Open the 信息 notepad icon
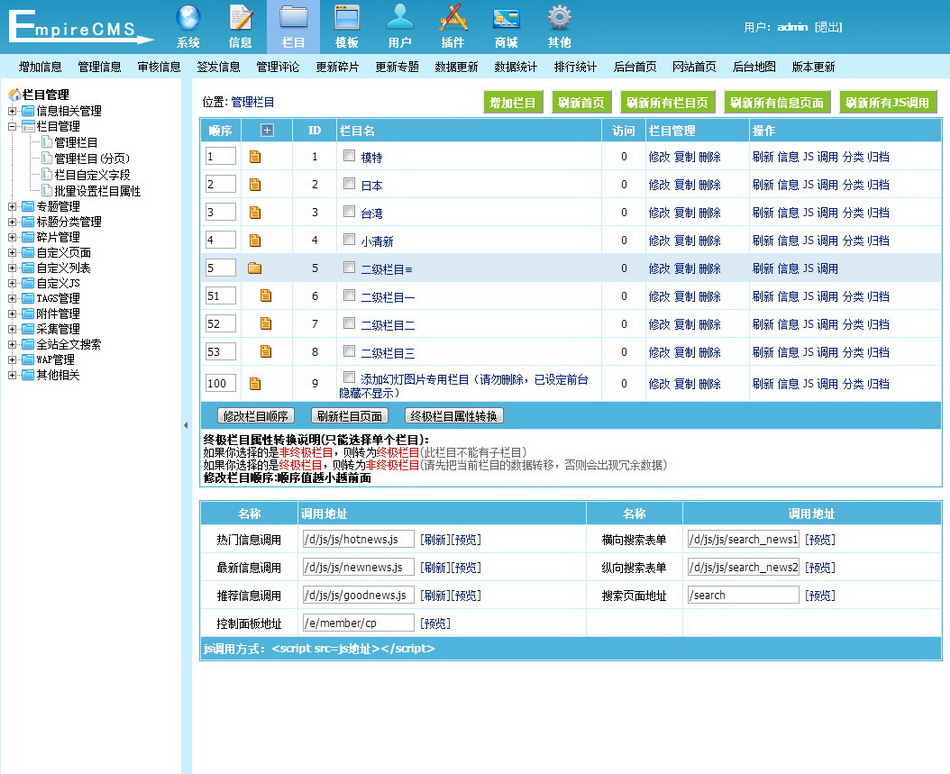950x774 pixels. (x=241, y=18)
